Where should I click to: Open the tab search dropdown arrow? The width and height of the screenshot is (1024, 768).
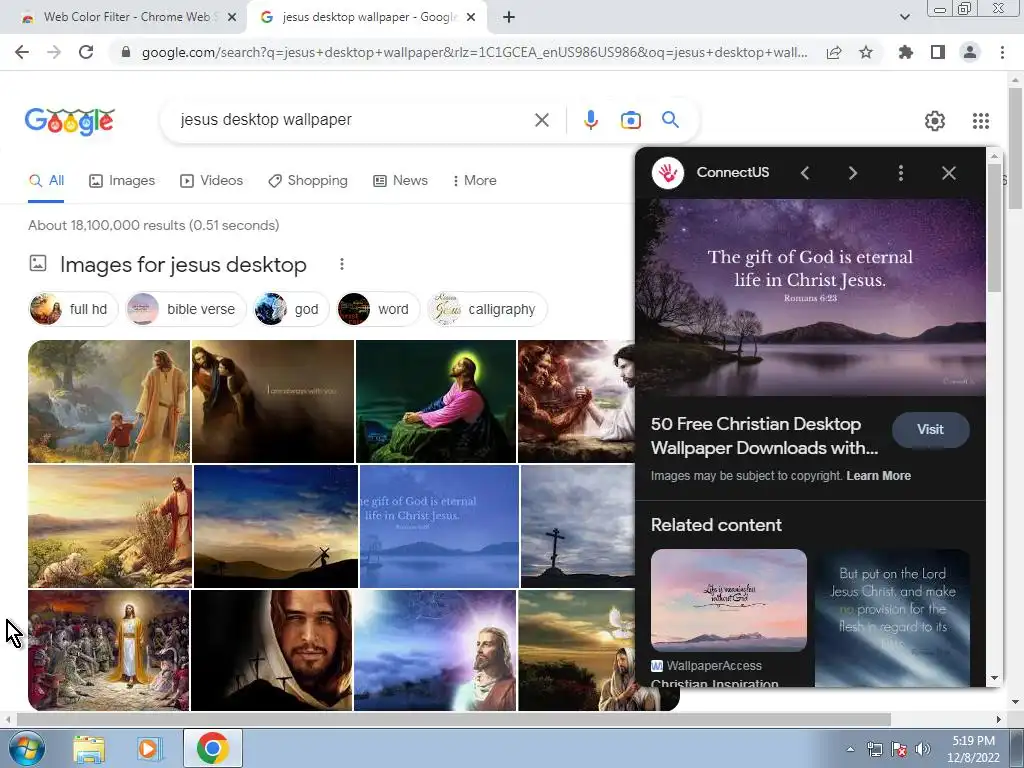click(x=904, y=17)
